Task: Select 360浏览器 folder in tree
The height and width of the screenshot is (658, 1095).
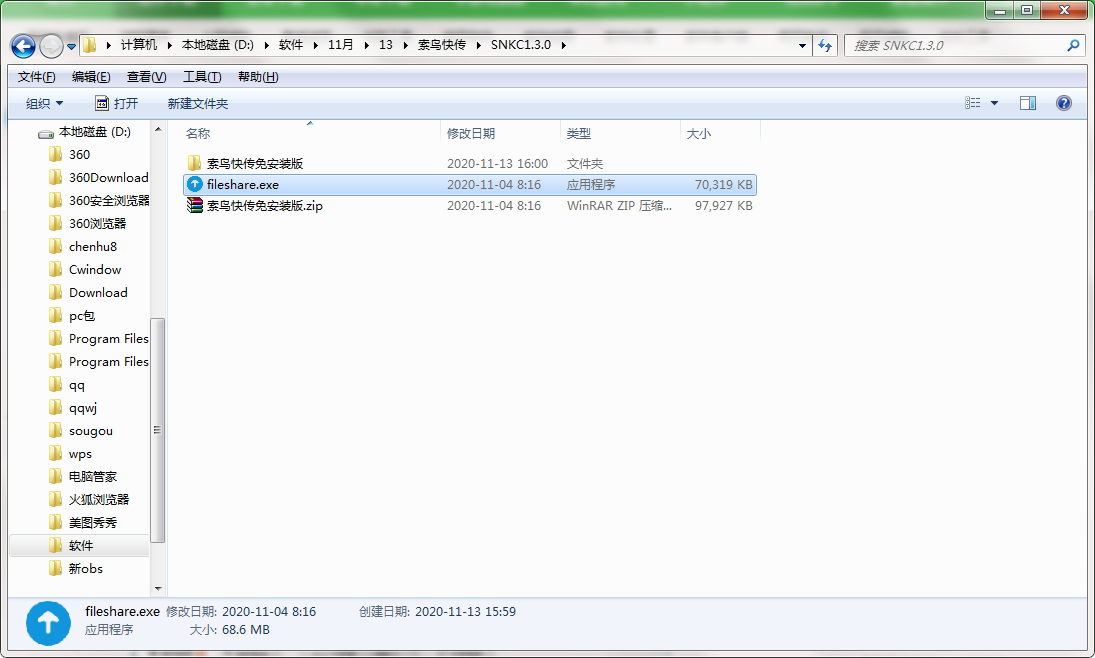Action: pyautogui.click(x=98, y=224)
